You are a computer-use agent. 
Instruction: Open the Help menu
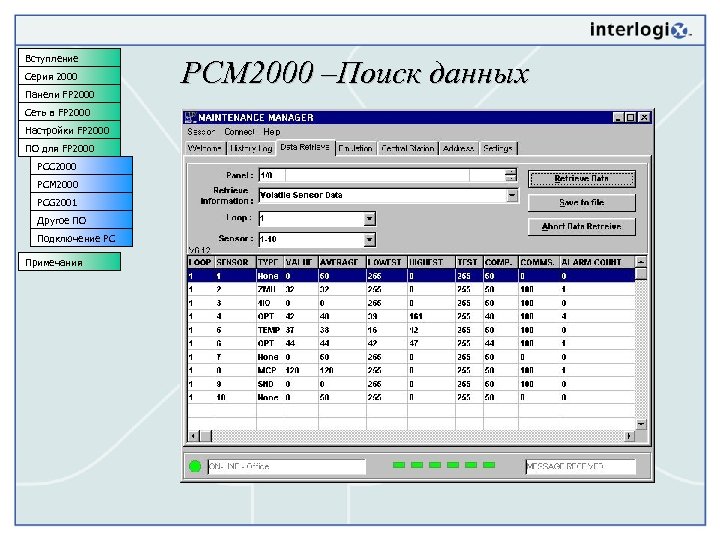tap(271, 132)
